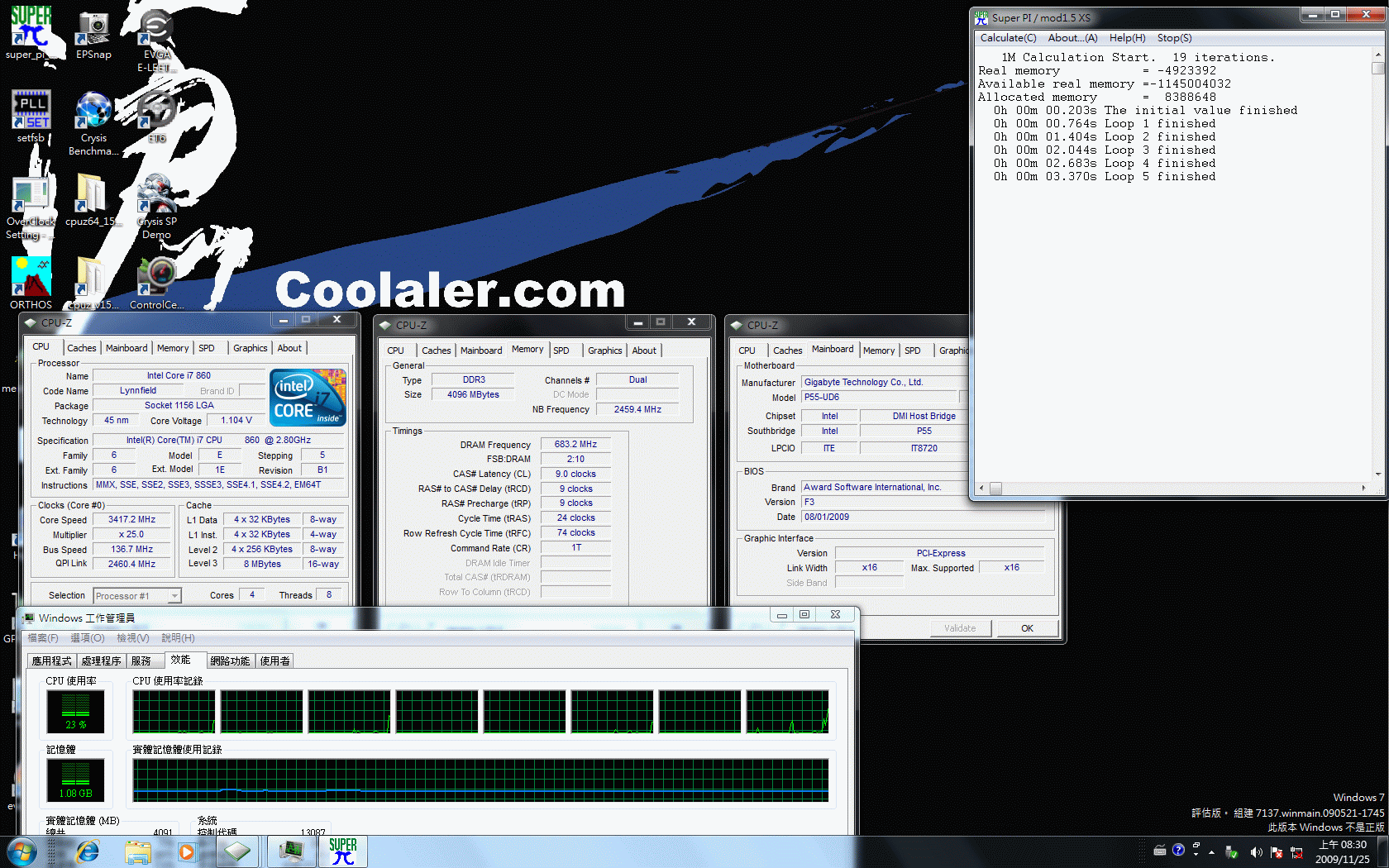Switch to Mainboard tab in left CPU-Z
This screenshot has height=868, width=1389.
(126, 348)
